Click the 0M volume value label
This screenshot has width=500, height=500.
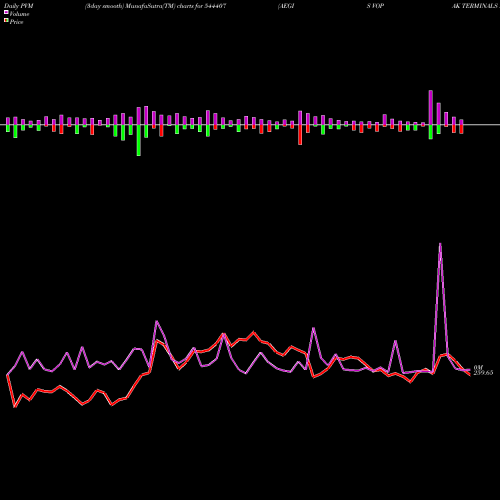[478, 367]
